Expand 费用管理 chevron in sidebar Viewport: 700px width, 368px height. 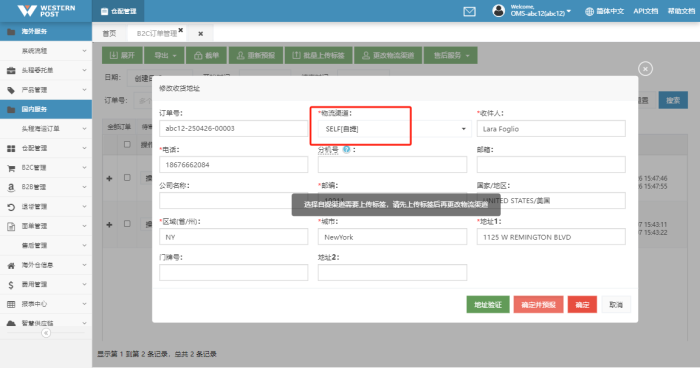coord(84,284)
